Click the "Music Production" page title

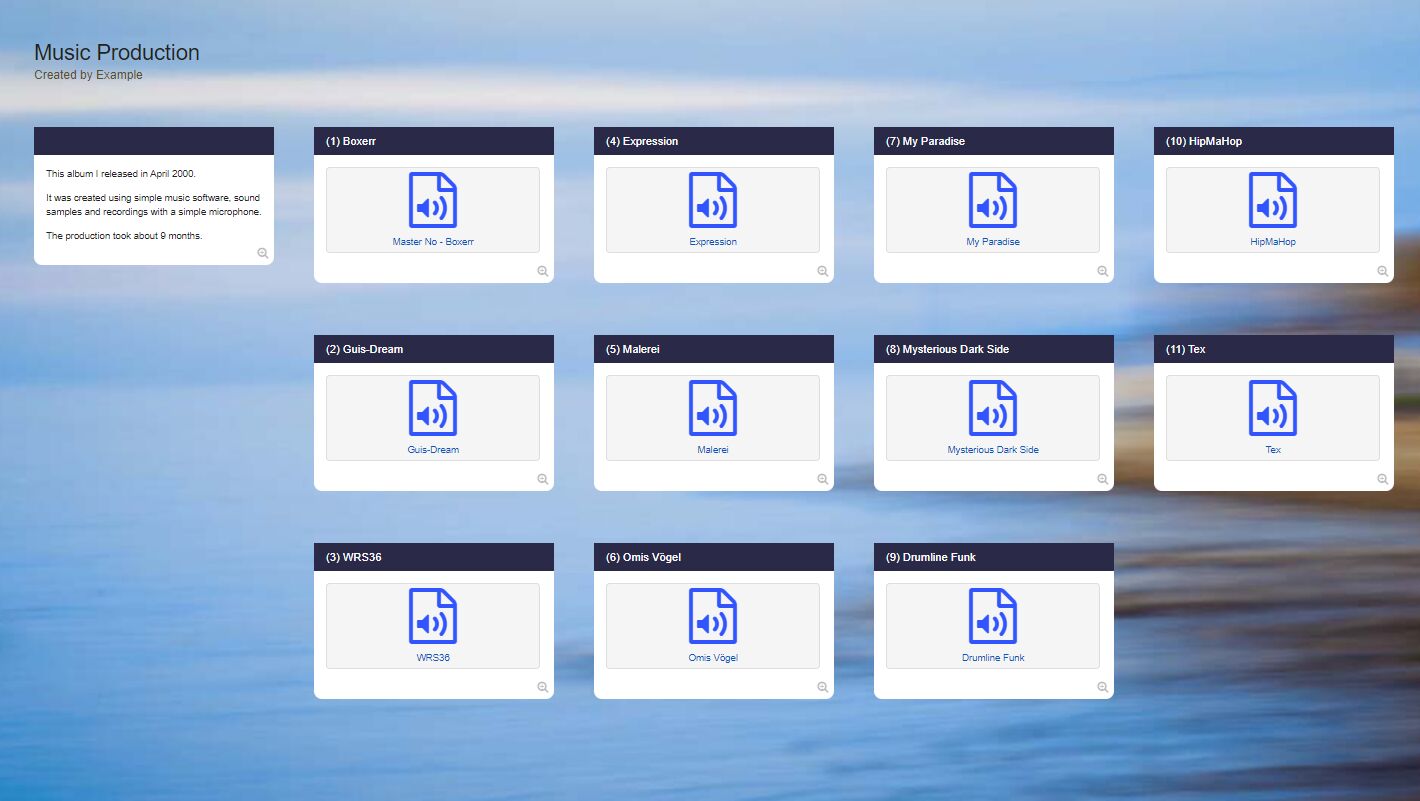tap(117, 53)
